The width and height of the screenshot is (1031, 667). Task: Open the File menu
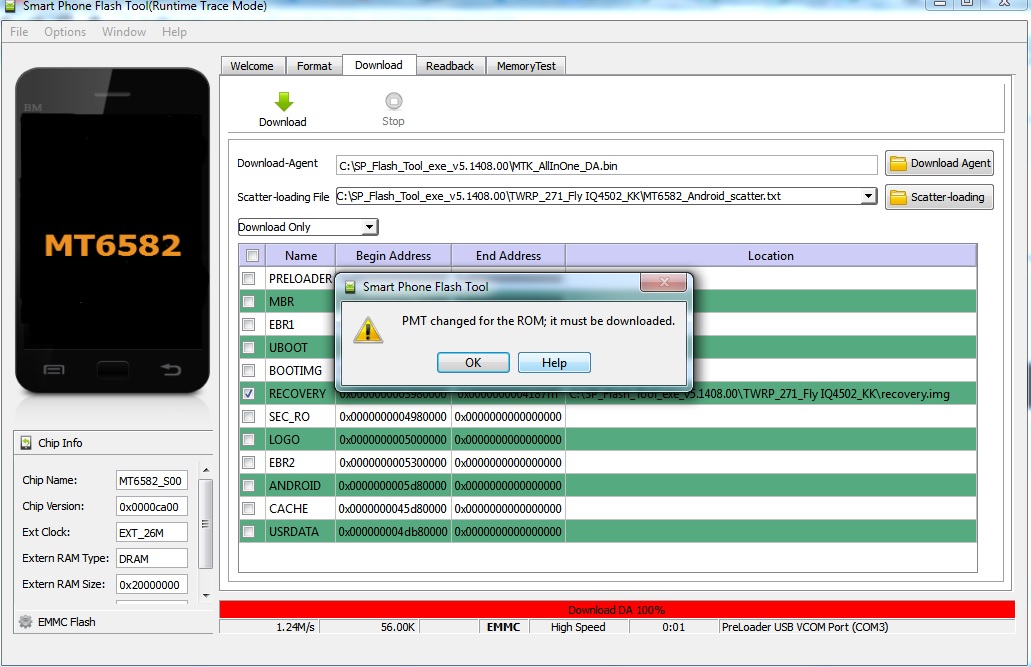[x=19, y=32]
